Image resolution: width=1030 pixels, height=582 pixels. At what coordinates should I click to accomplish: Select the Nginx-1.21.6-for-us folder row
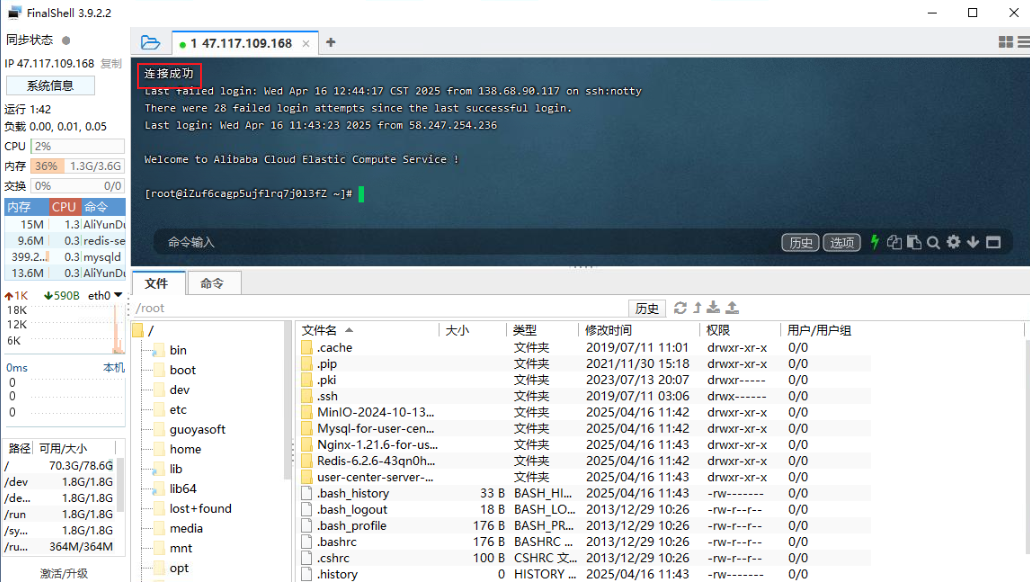585,445
